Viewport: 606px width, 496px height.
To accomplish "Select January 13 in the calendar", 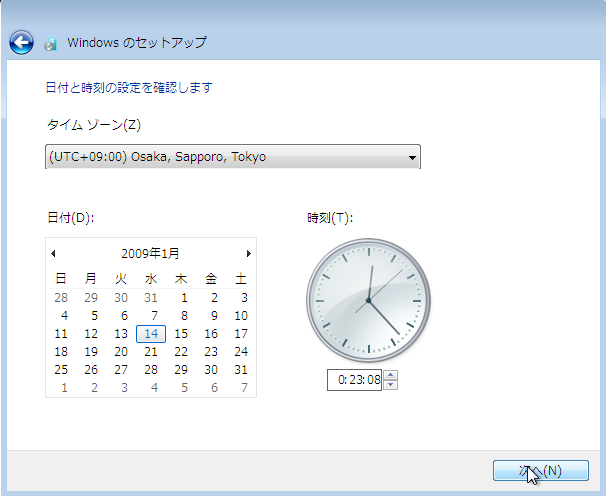I will (x=121, y=334).
